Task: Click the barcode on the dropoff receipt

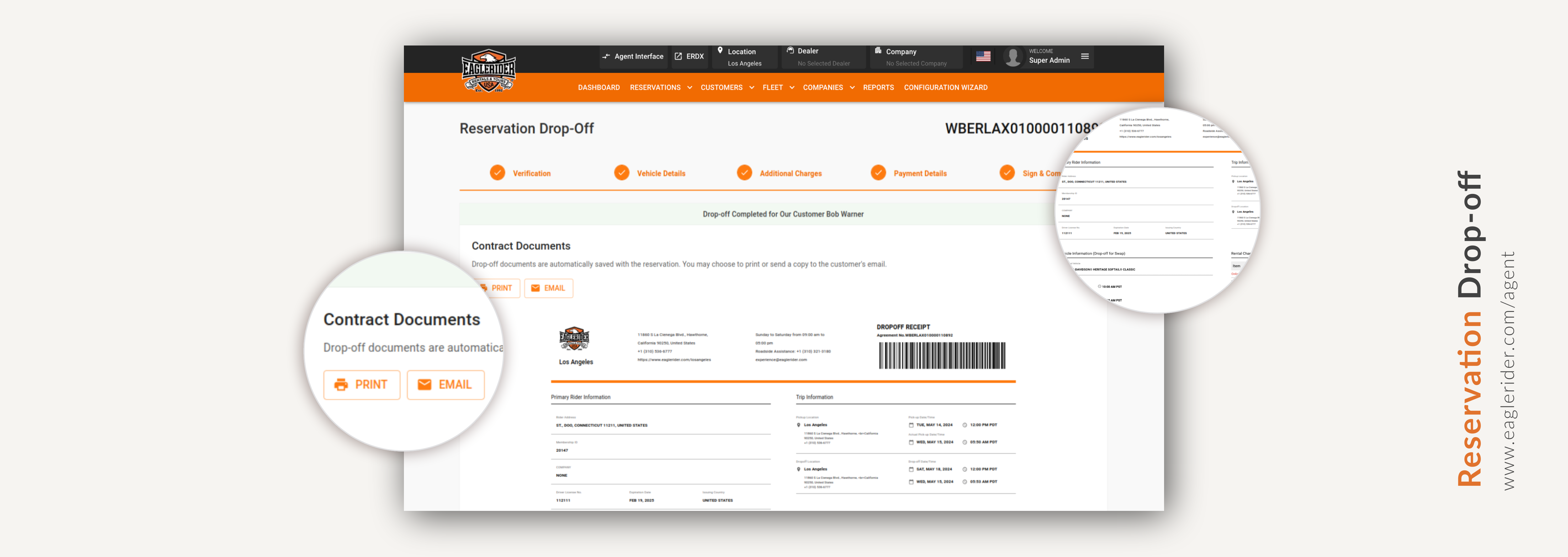Action: coord(942,355)
